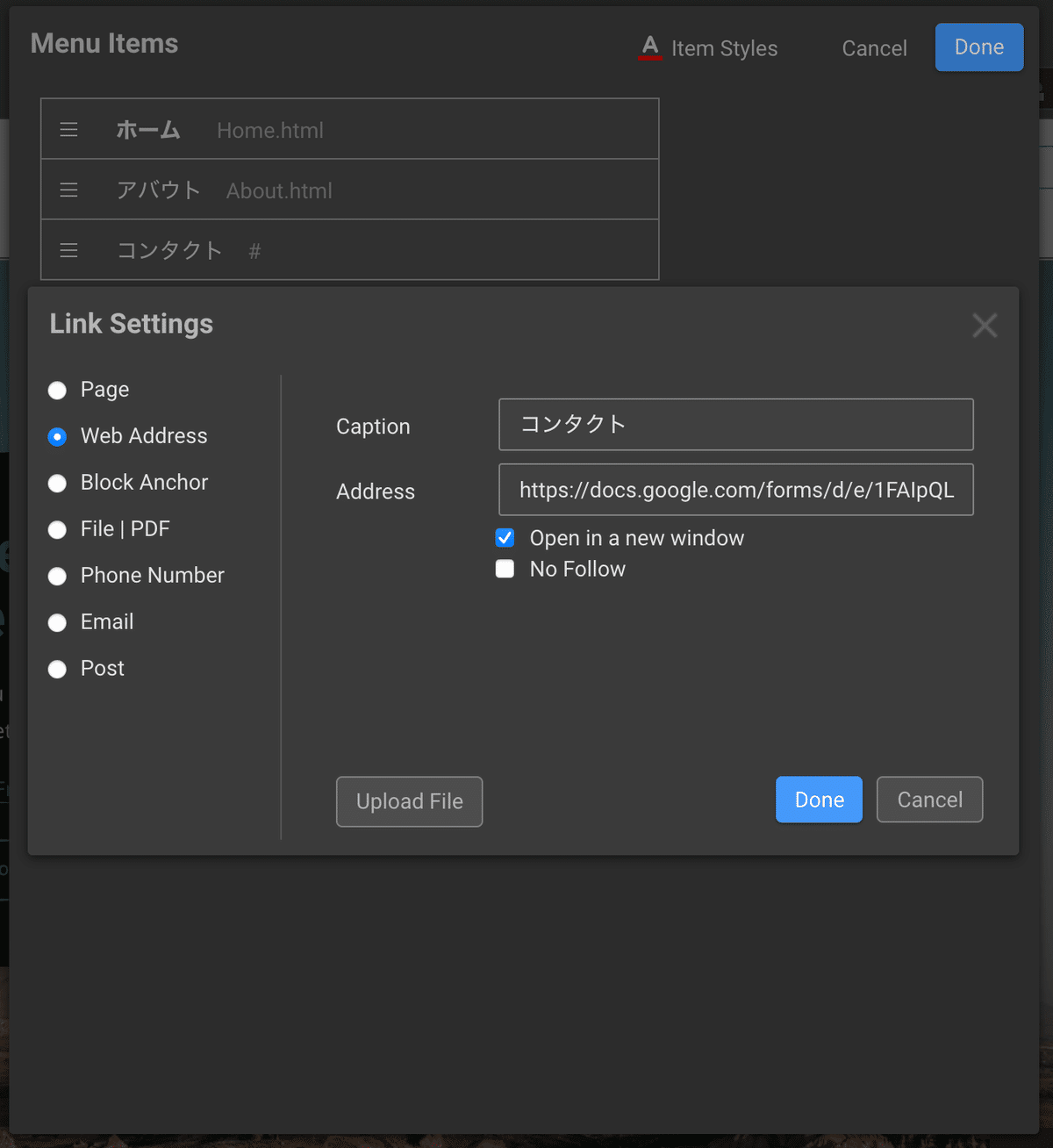The width and height of the screenshot is (1053, 1148).
Task: Confirm link settings with Done button
Action: (819, 800)
